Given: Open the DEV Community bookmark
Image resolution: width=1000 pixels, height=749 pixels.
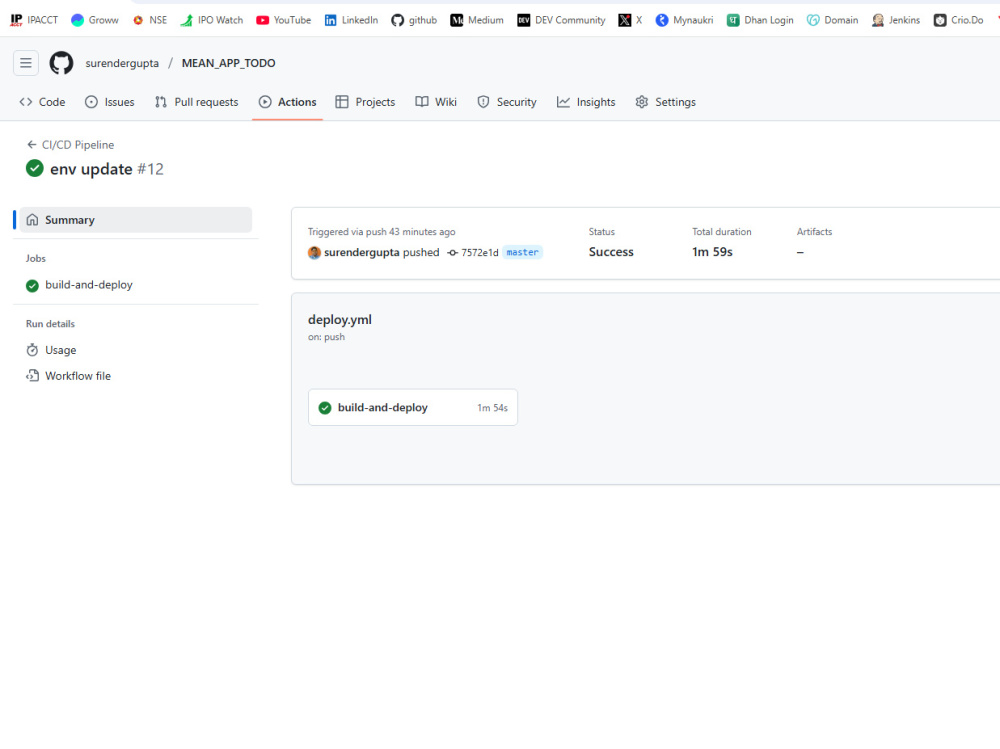Looking at the screenshot, I should tap(561, 20).
